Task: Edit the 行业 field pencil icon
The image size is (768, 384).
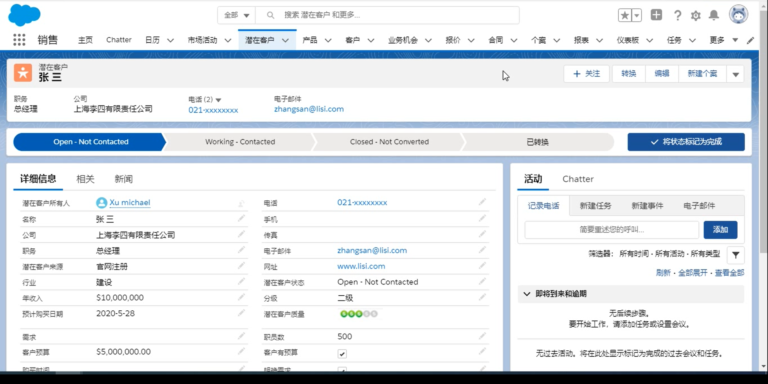Action: [x=241, y=281]
